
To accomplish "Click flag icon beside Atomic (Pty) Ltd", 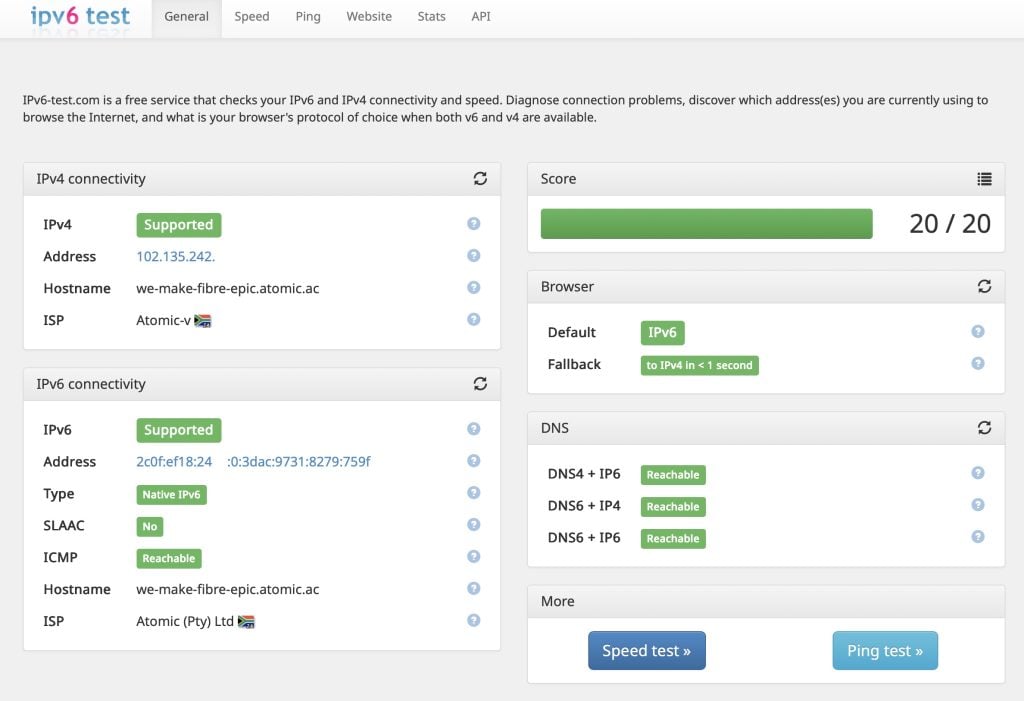I will [x=246, y=622].
